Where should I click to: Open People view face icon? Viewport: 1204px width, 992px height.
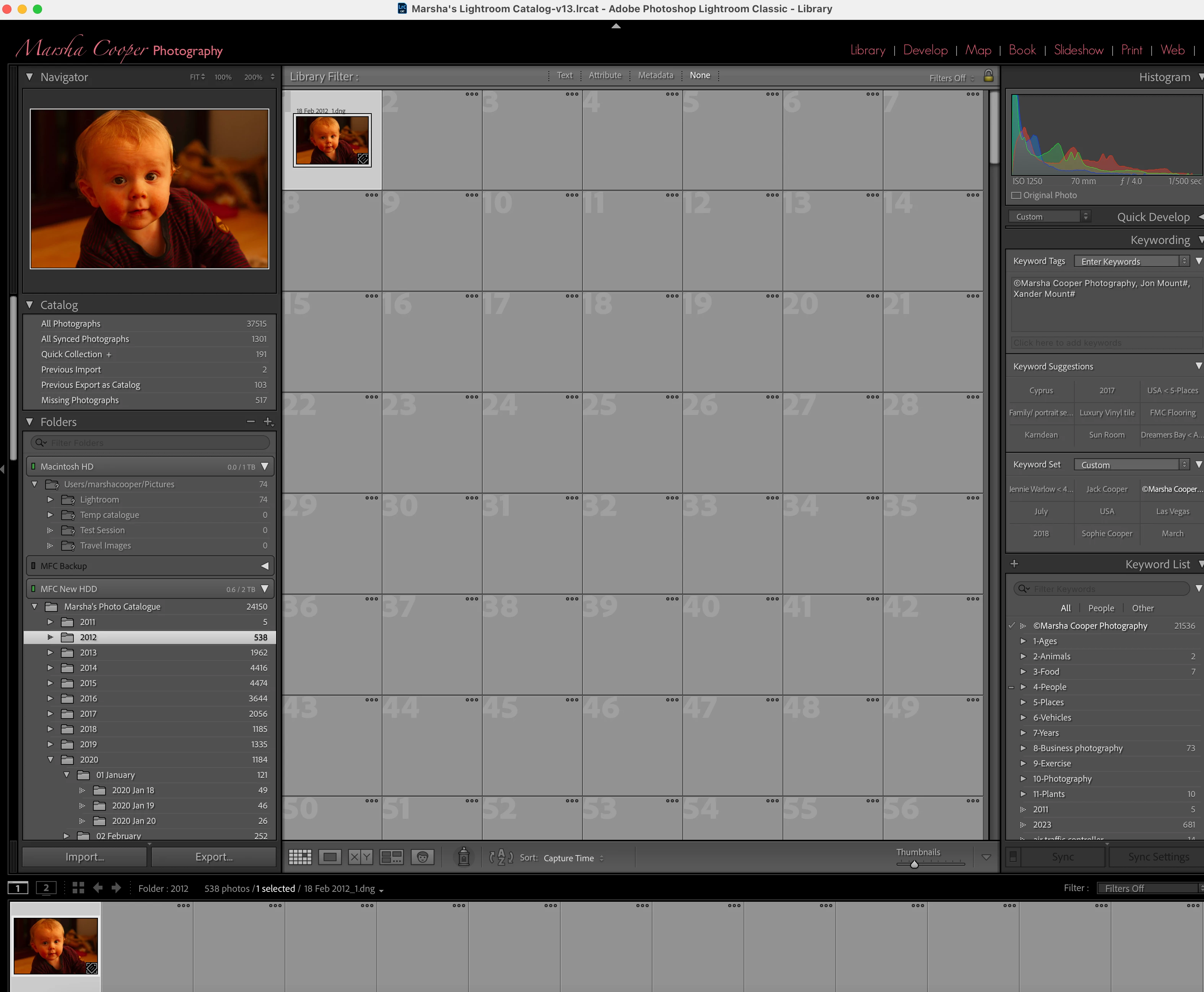[x=422, y=857]
